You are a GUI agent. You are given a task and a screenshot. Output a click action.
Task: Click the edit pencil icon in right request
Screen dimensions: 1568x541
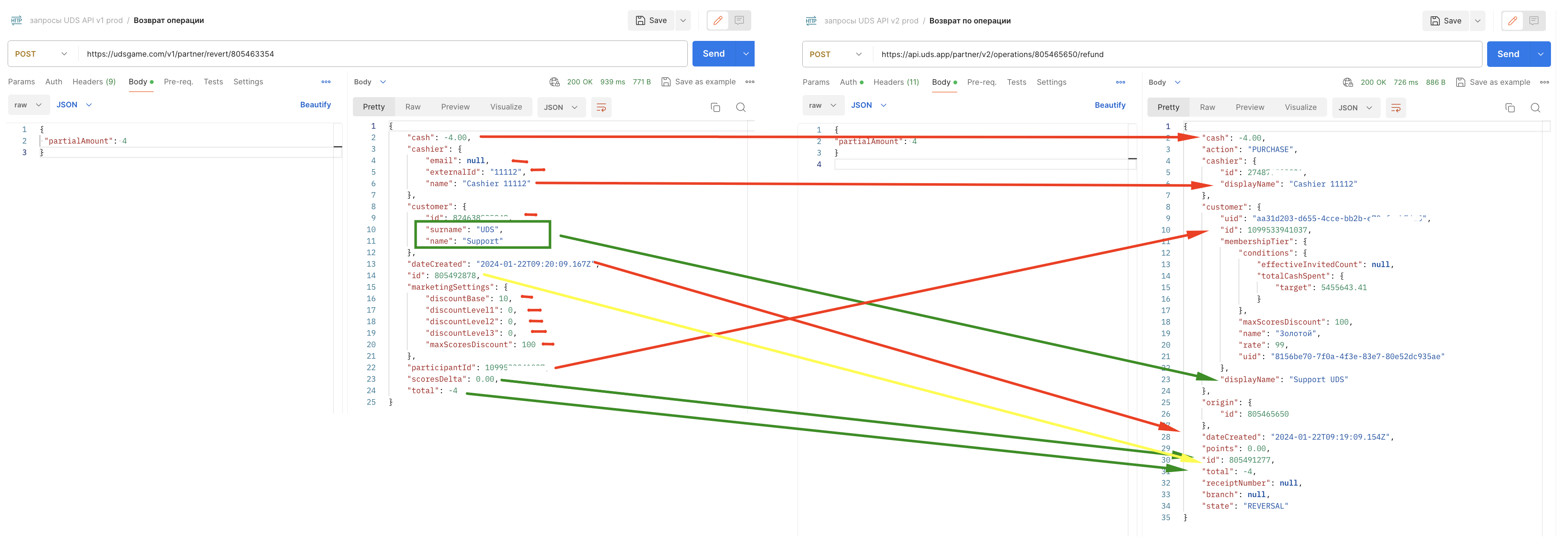point(1513,21)
